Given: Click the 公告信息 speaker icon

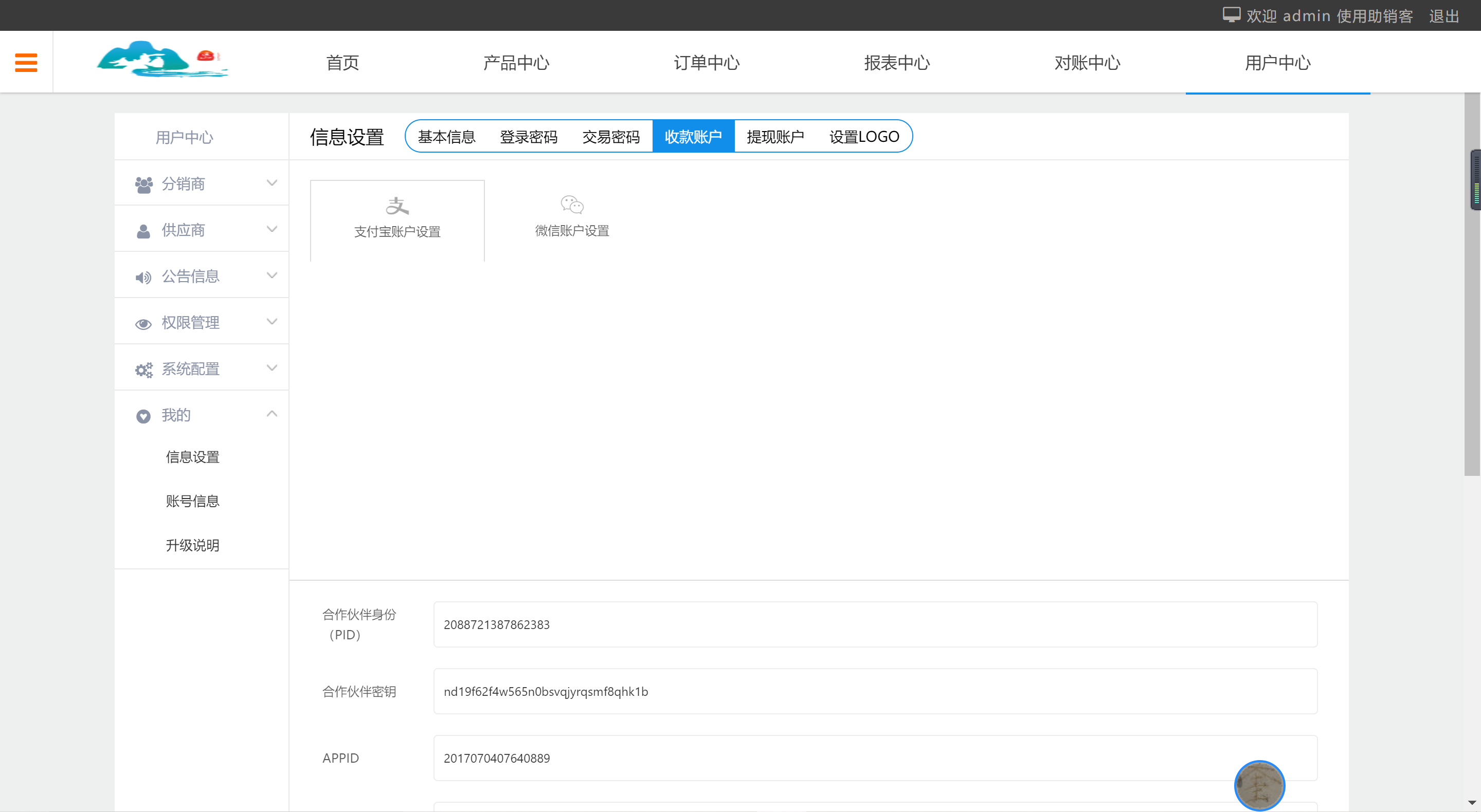Looking at the screenshot, I should [x=143, y=276].
